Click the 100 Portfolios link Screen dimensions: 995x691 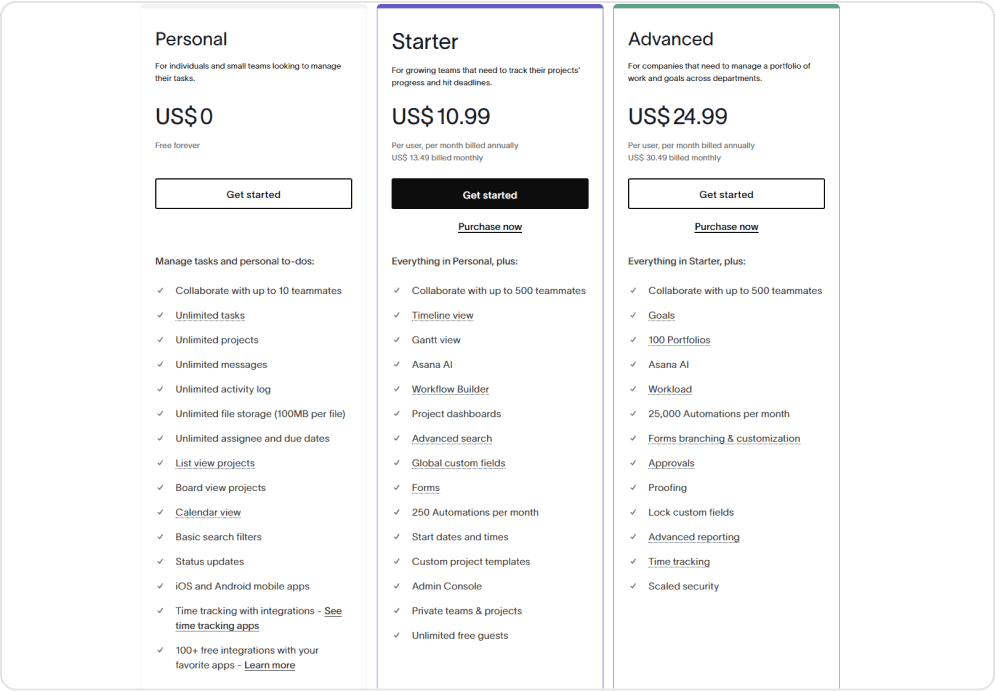point(679,340)
